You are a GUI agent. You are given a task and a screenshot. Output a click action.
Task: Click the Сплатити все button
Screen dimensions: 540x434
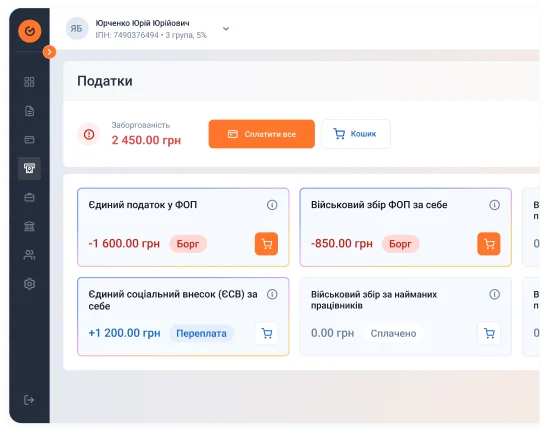(x=261, y=134)
